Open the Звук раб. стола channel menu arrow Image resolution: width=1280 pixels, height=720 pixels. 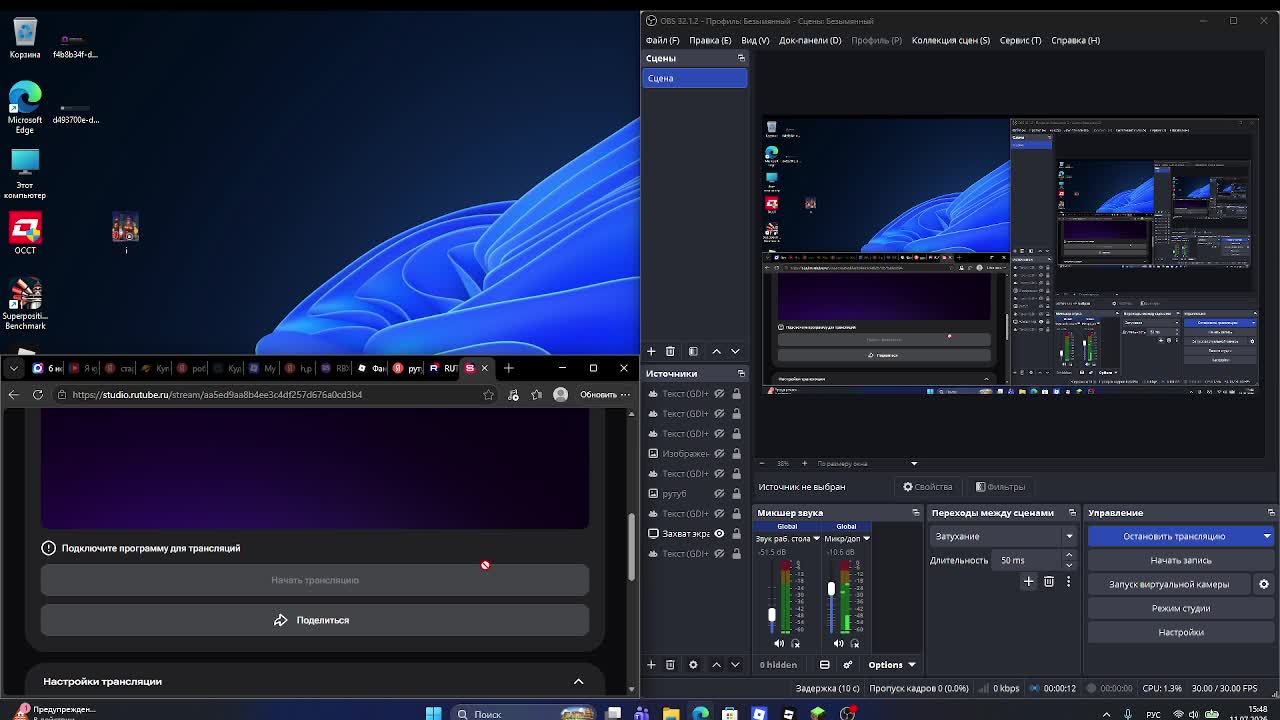[x=816, y=538]
